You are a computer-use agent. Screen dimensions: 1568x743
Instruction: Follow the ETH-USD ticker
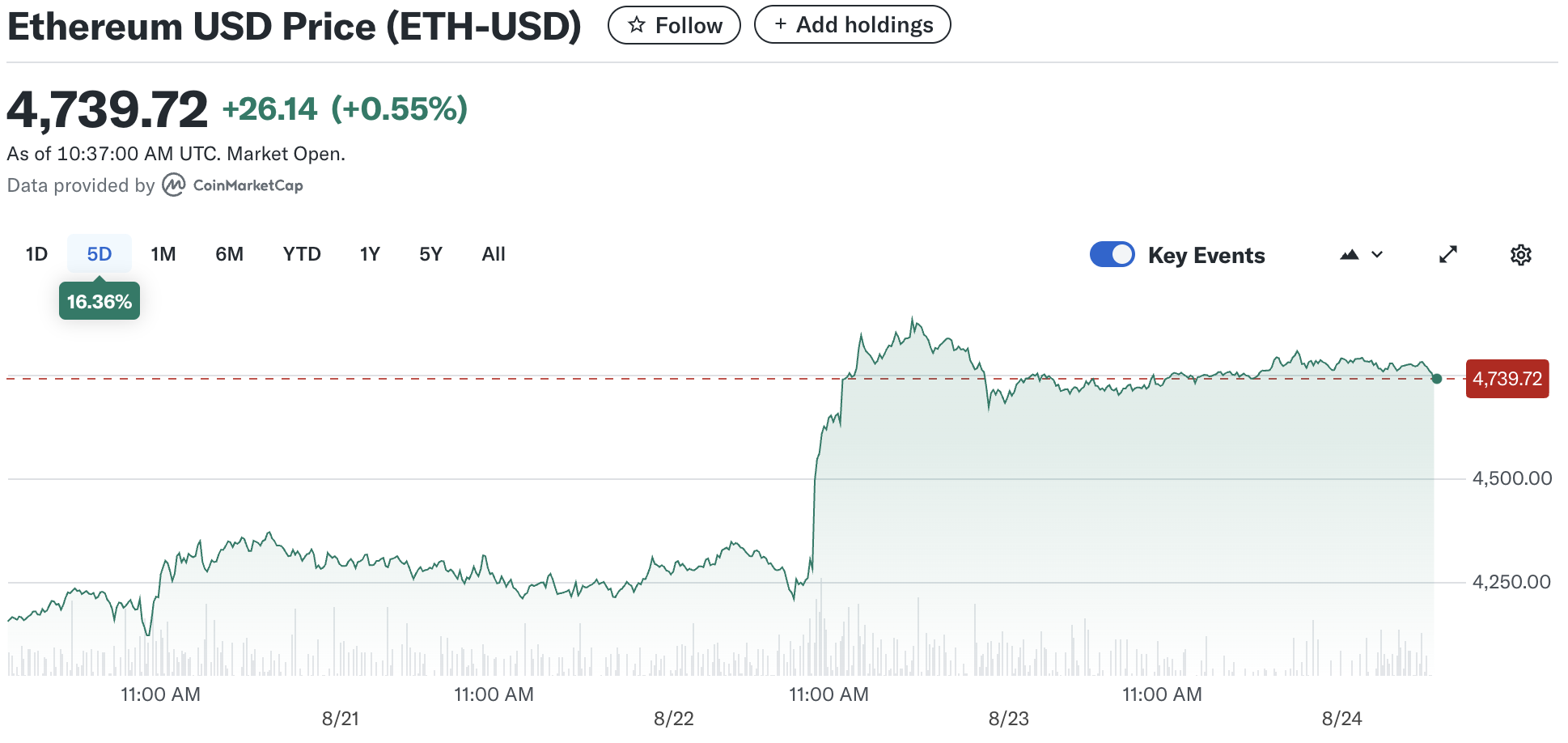coord(674,25)
